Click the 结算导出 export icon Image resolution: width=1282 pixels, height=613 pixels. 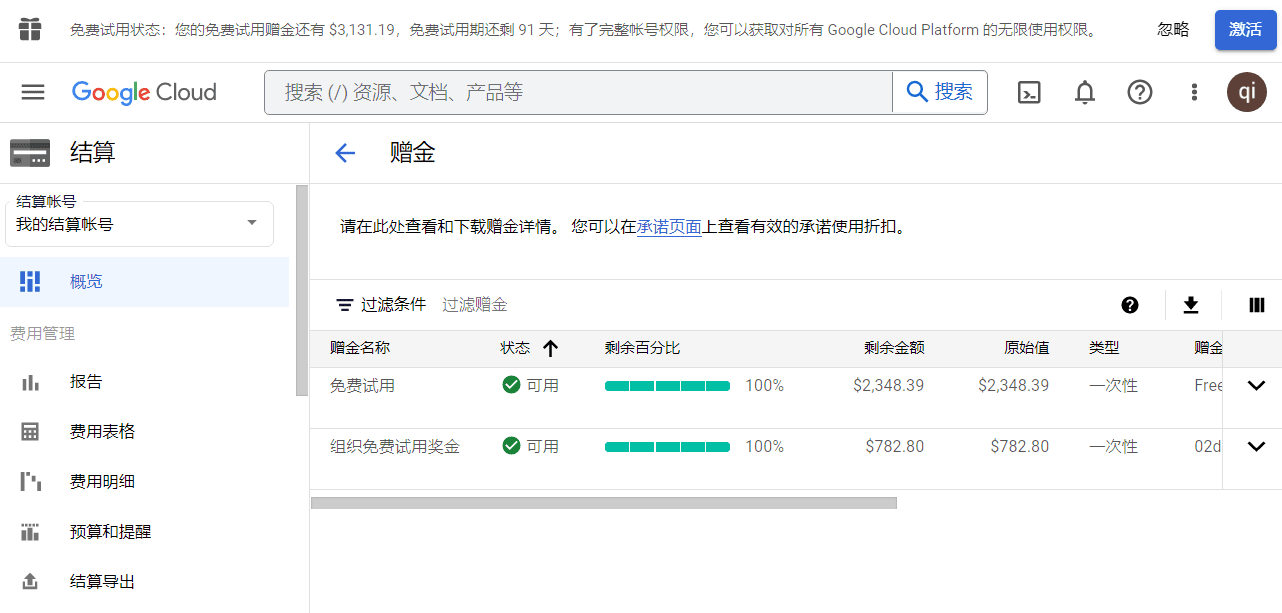(31, 581)
